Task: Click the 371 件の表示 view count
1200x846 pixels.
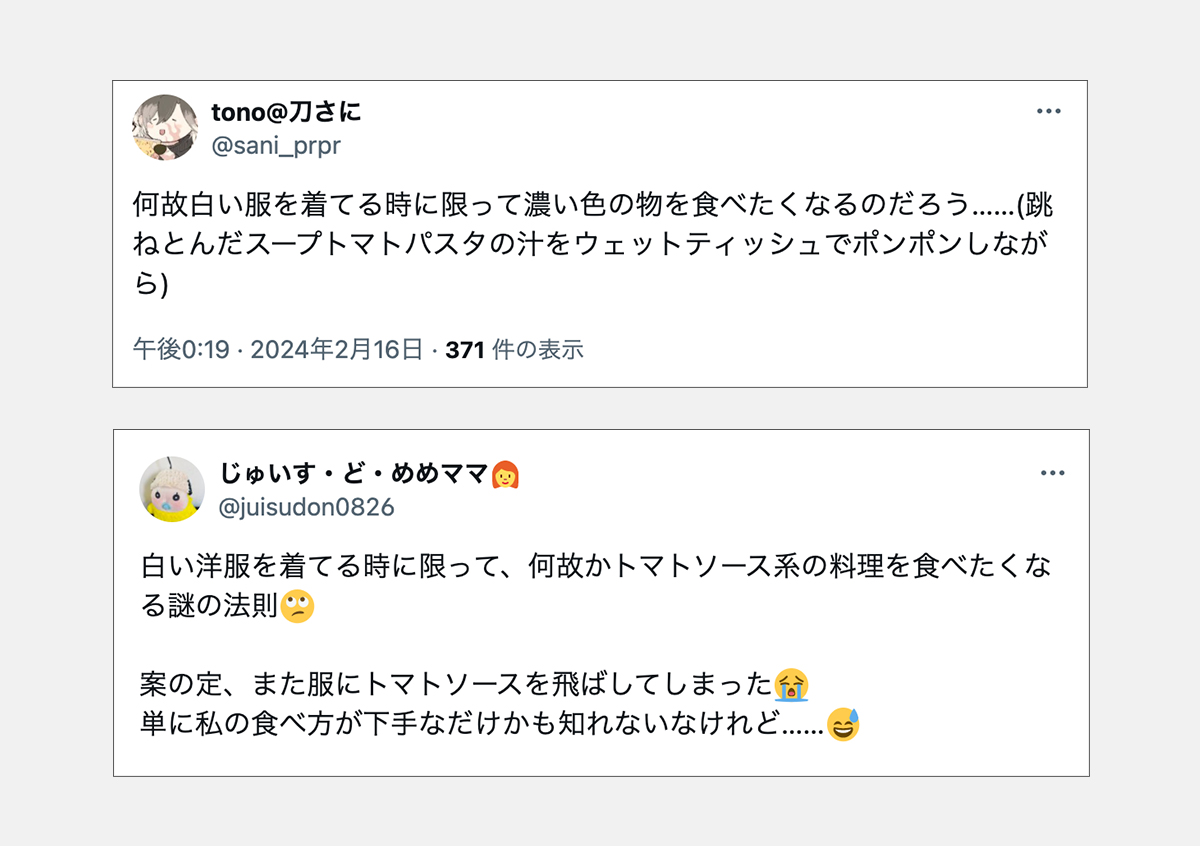Action: pyautogui.click(x=514, y=349)
